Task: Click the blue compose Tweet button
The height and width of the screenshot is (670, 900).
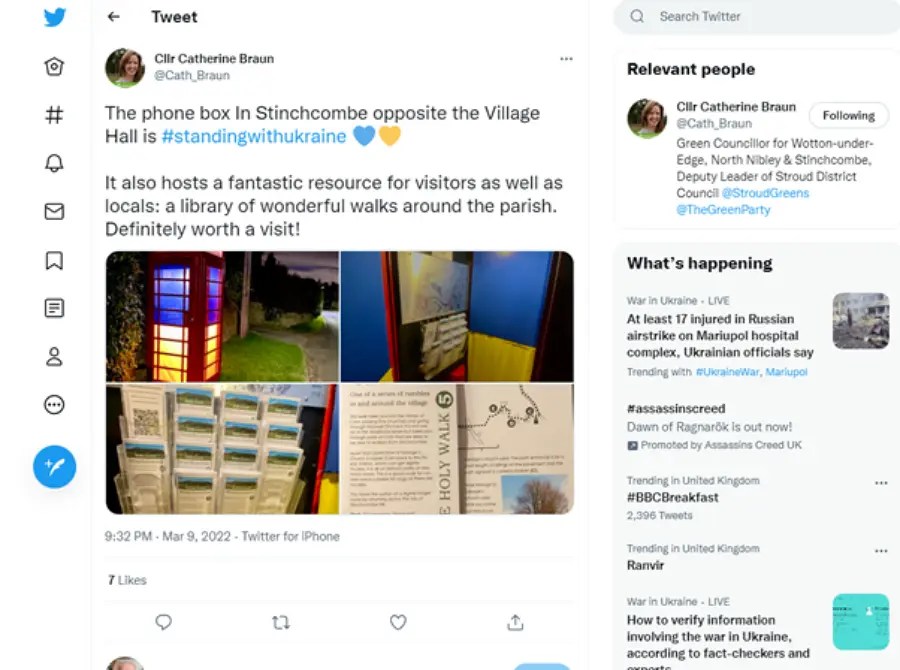Action: click(x=55, y=467)
